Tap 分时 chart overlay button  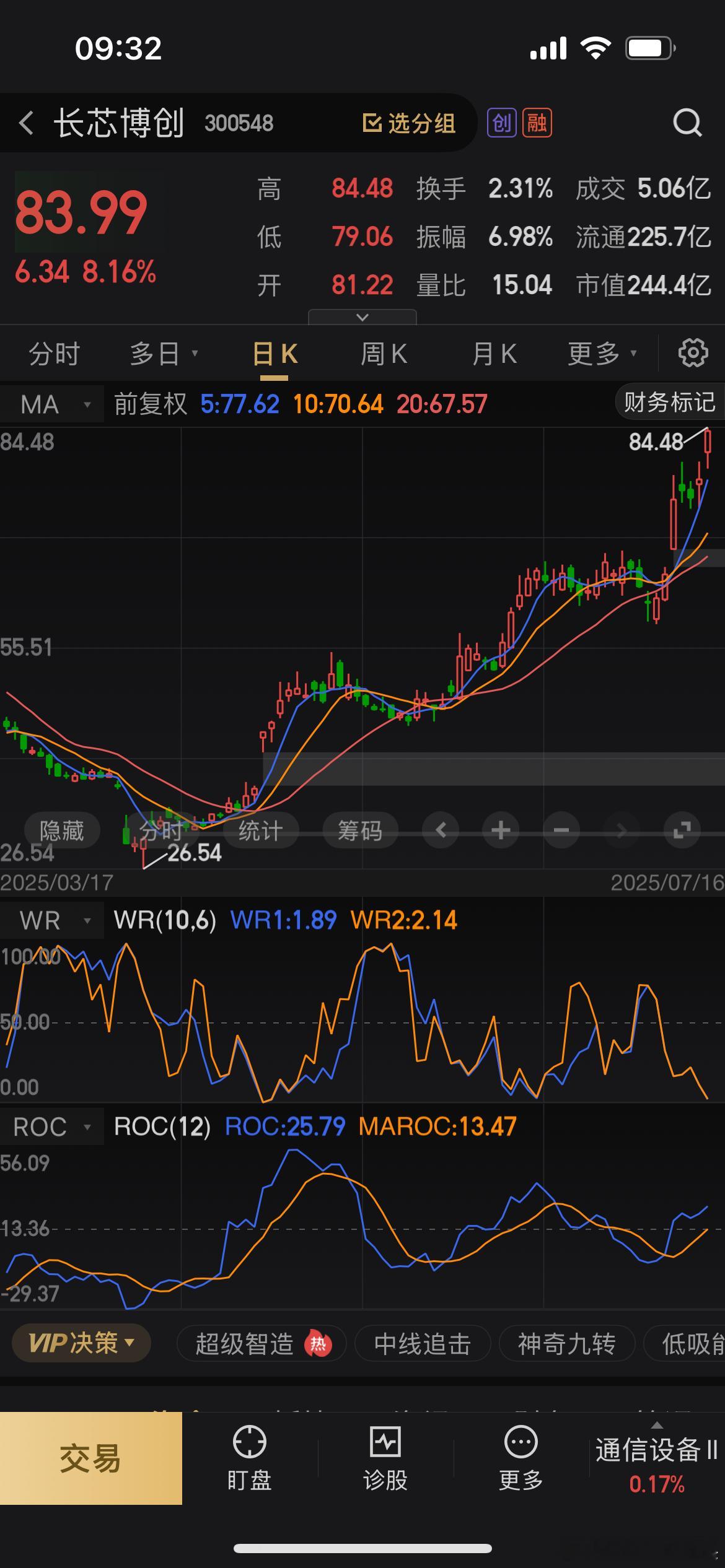[161, 830]
